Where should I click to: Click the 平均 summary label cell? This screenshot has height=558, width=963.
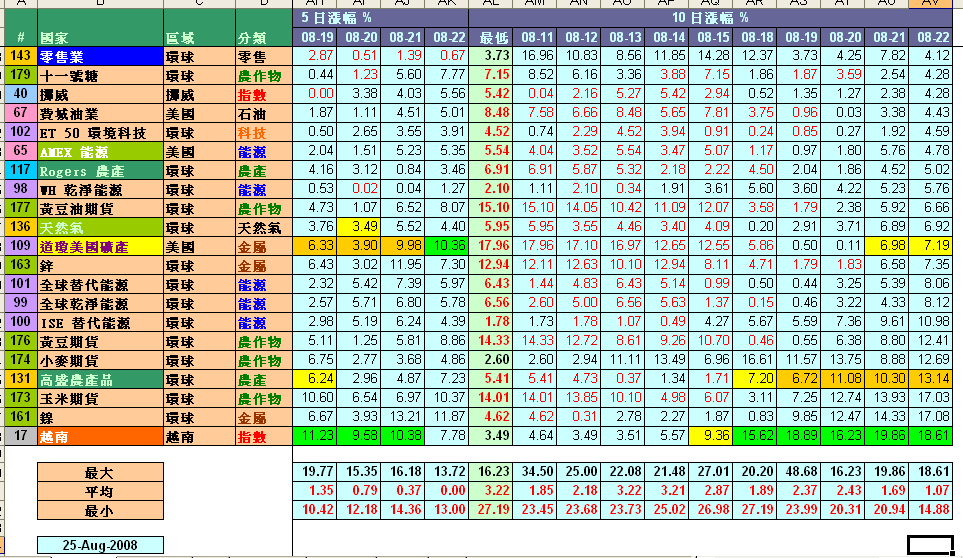click(x=100, y=491)
